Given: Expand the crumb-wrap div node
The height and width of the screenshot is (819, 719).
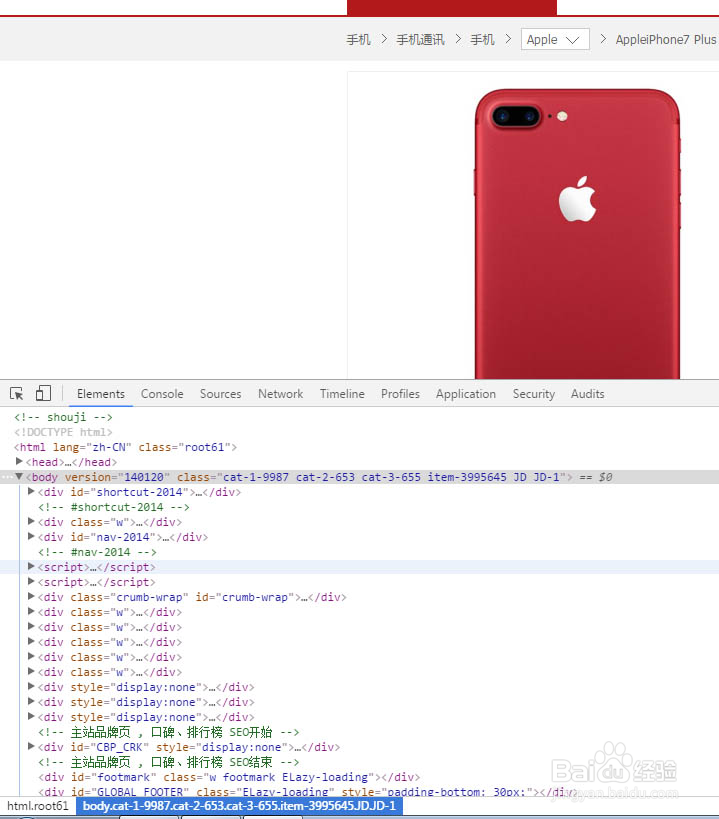Looking at the screenshot, I should (31, 596).
